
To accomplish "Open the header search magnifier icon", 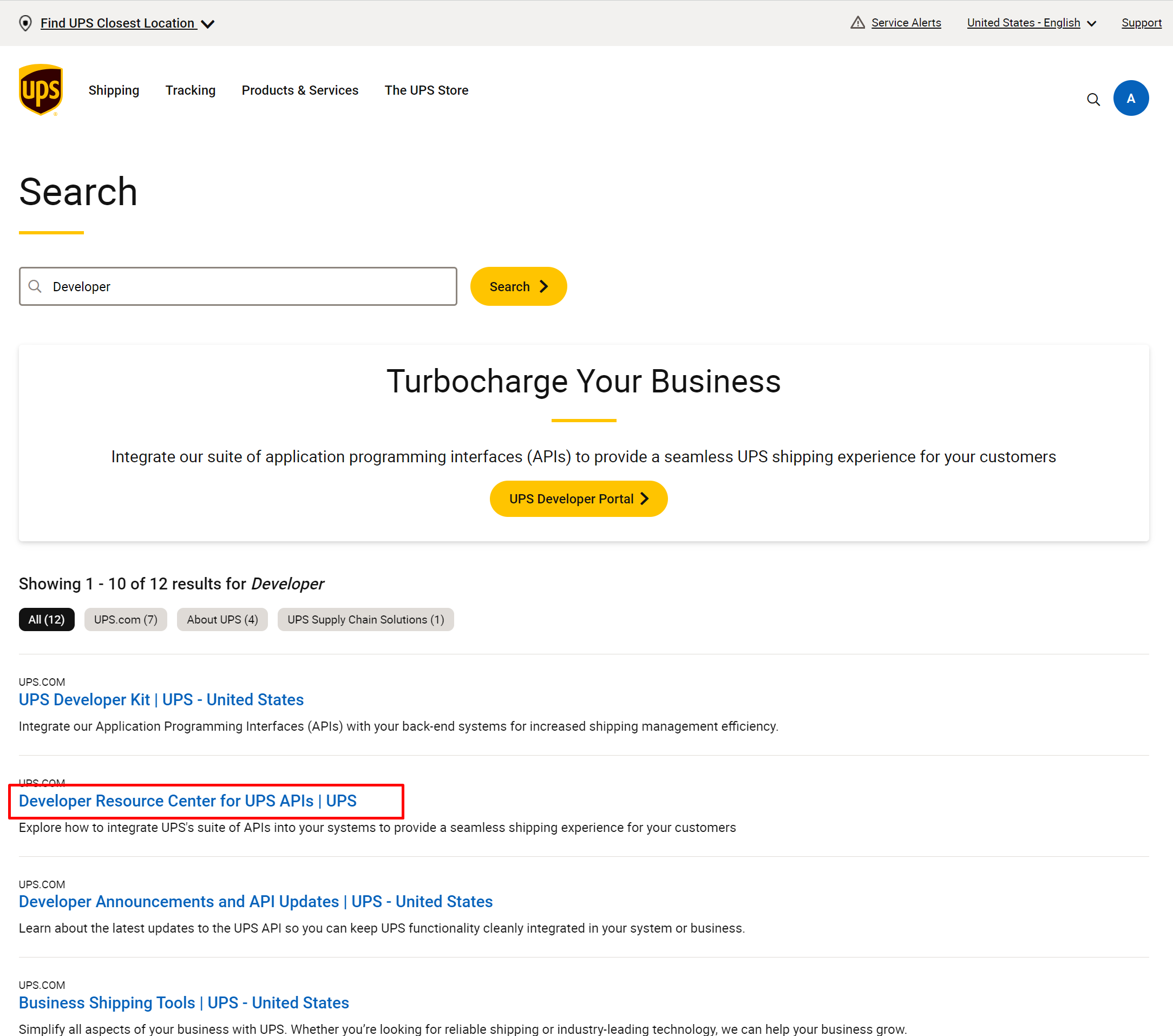I will point(1093,99).
